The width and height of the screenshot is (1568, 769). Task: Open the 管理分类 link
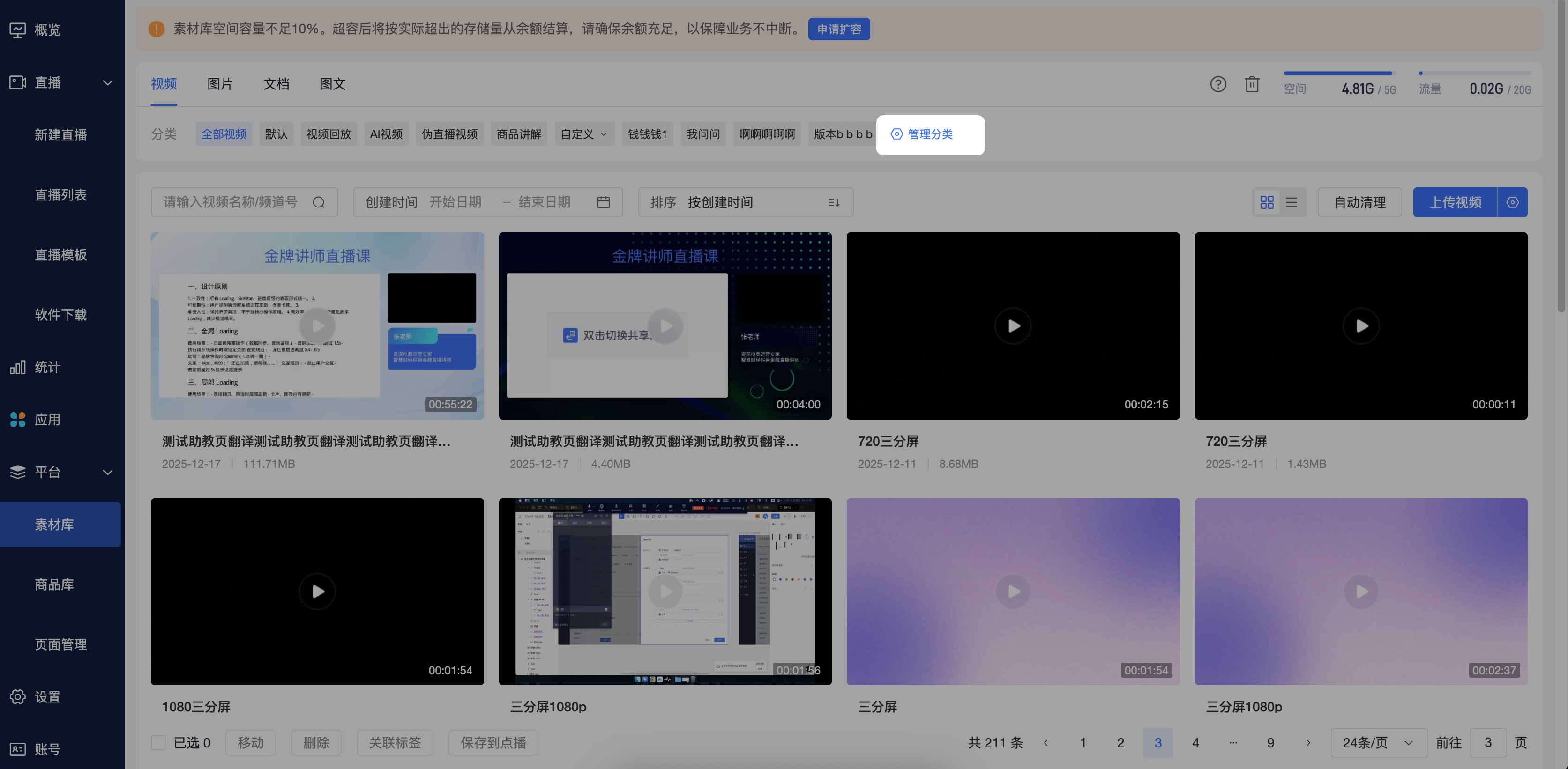922,134
